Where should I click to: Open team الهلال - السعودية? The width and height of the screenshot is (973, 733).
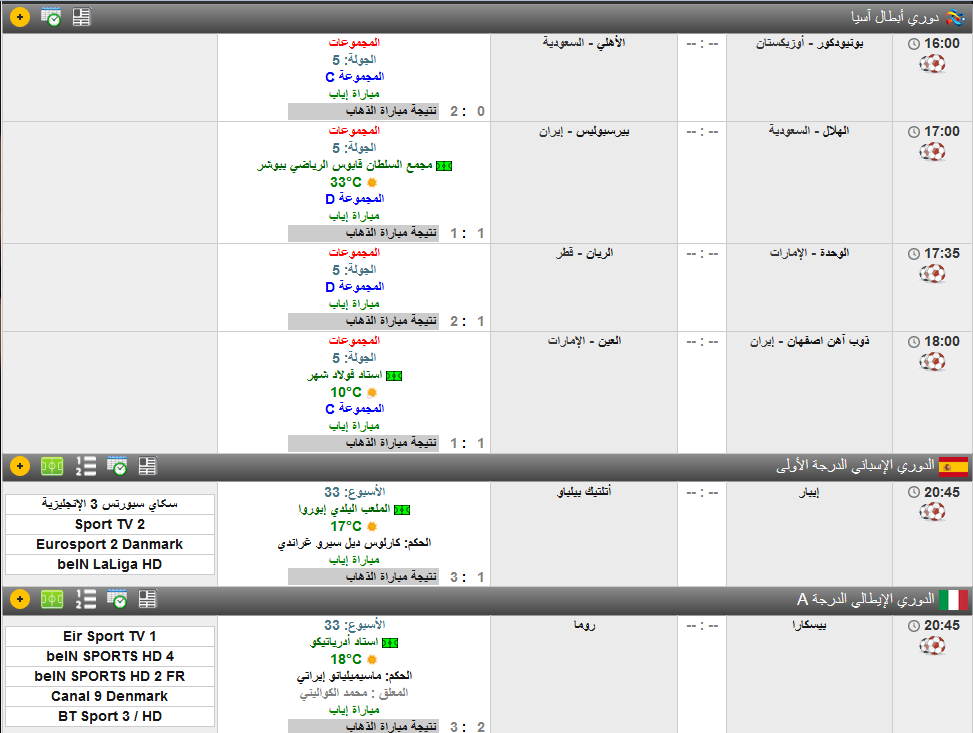[x=808, y=131]
